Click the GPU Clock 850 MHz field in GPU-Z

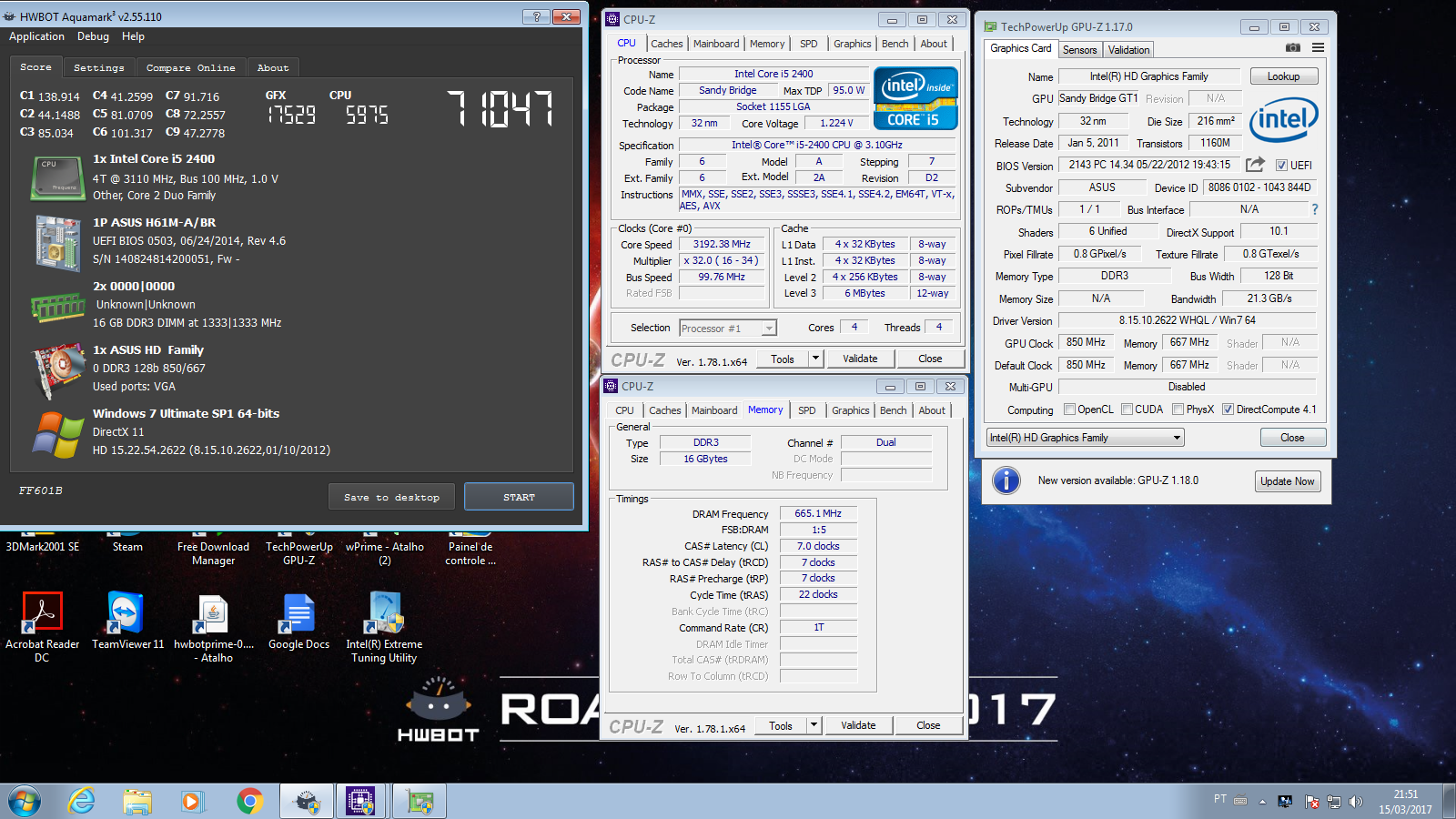pyautogui.click(x=1086, y=342)
